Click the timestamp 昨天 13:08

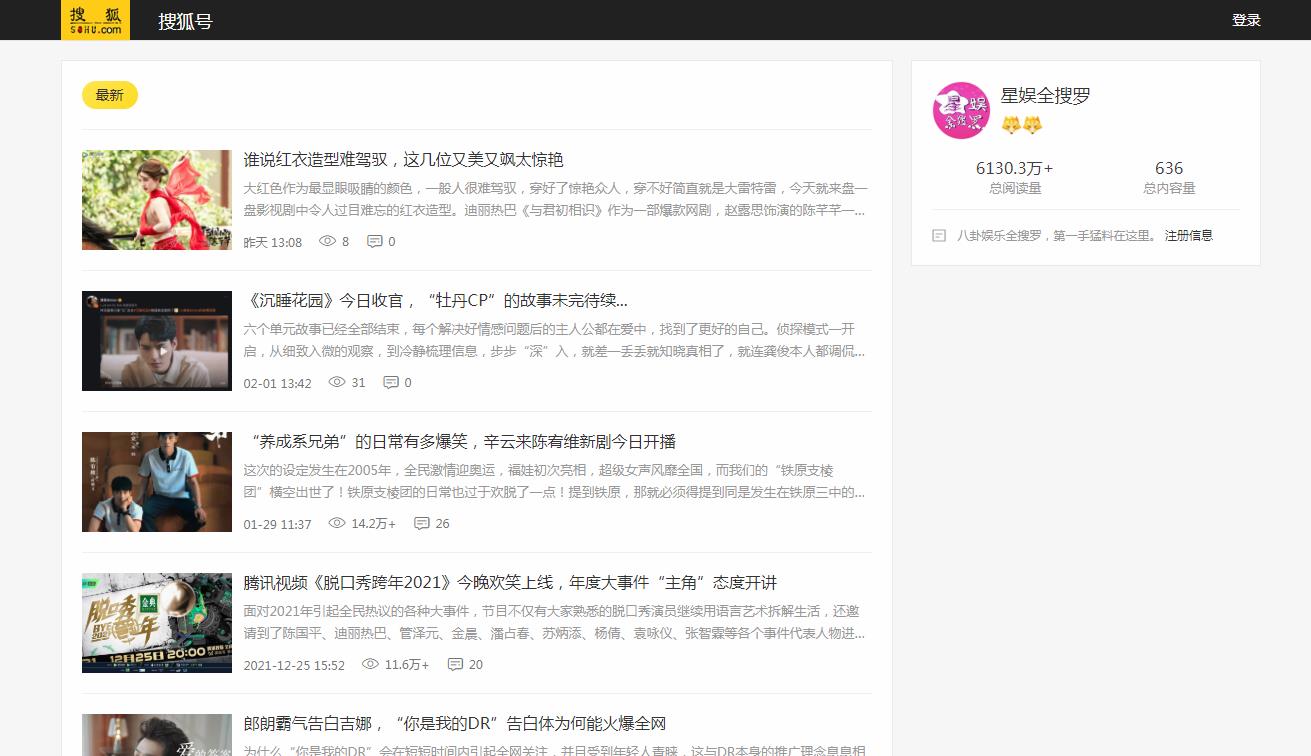(273, 242)
